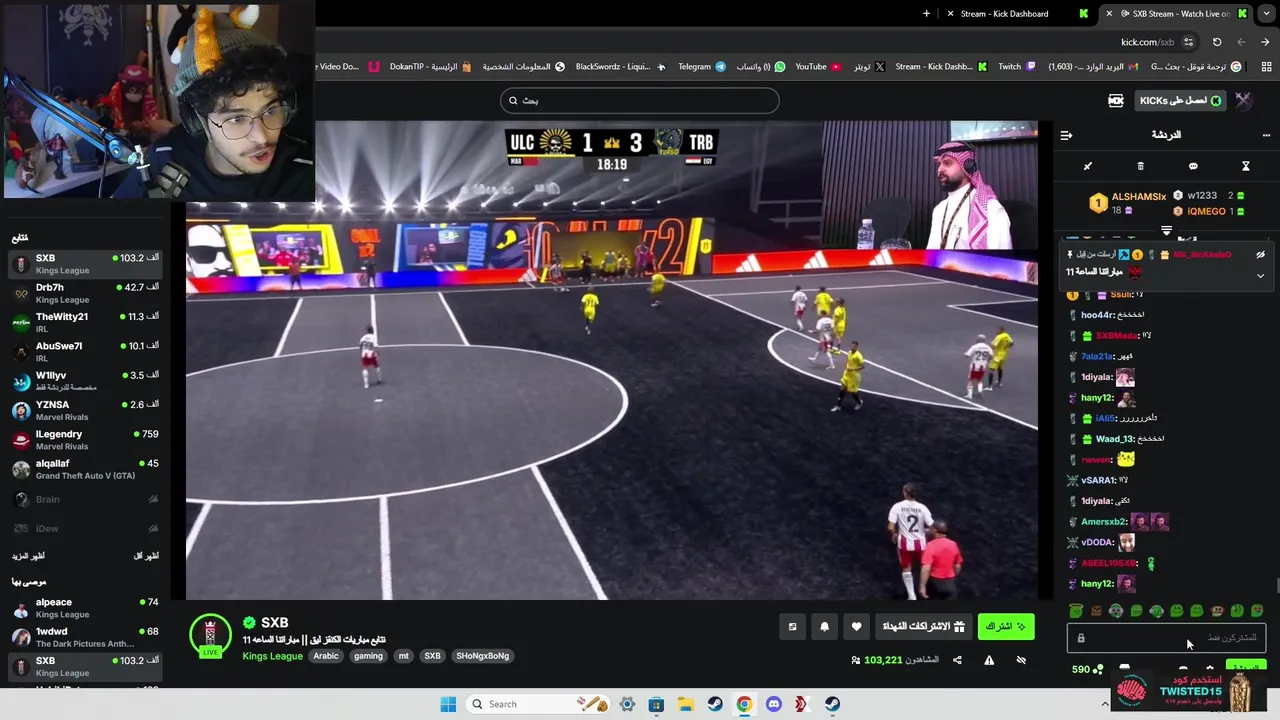Switch to Stream - Kick Dashboard tab
Image resolution: width=1280 pixels, height=720 pixels.
1015,14
